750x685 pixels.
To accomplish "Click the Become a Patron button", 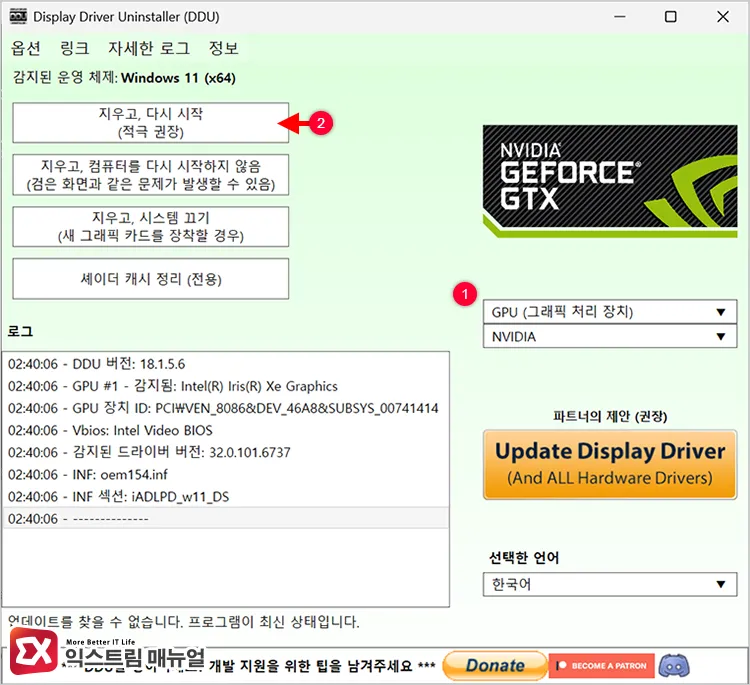I will (x=602, y=665).
